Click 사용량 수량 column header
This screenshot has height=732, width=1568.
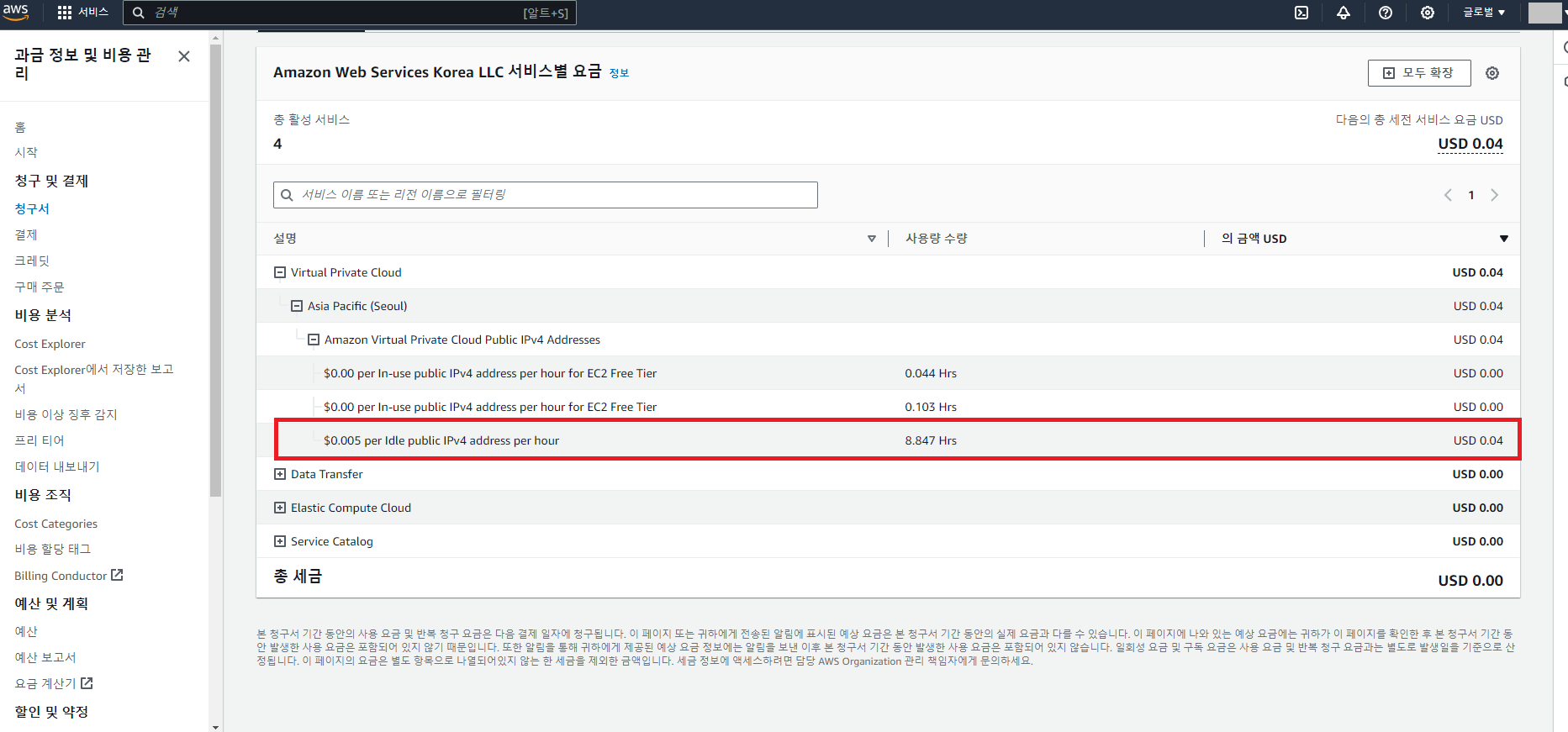point(936,239)
